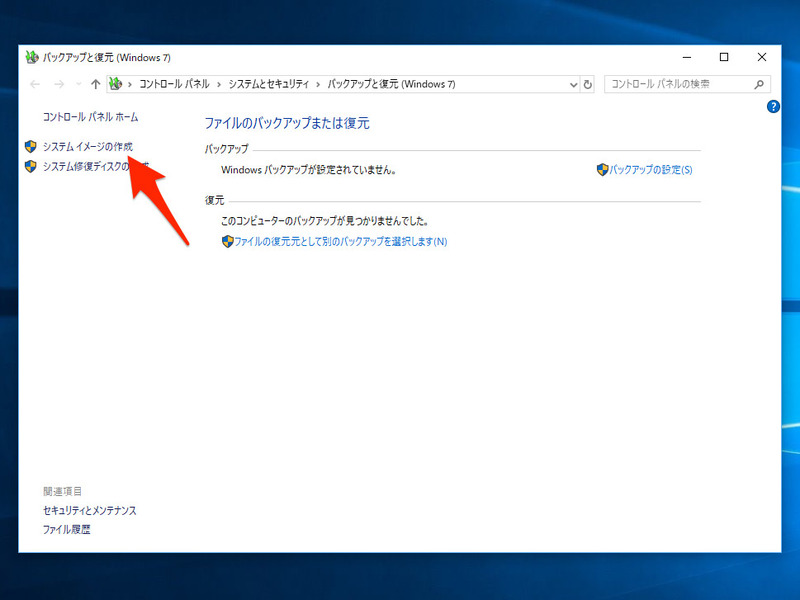Image resolution: width=800 pixels, height=600 pixels.
Task: Select コントロール パネル in the breadcrumb
Action: pyautogui.click(x=174, y=84)
